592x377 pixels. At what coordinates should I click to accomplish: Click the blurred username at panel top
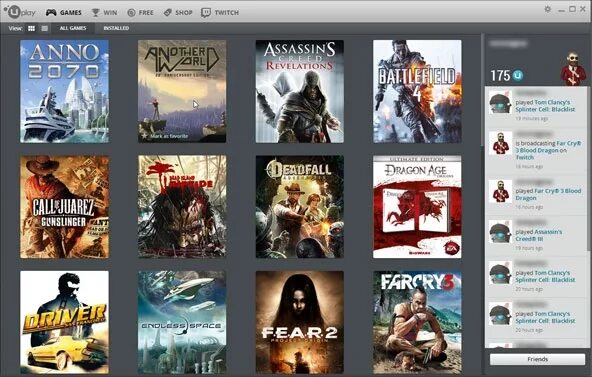coord(509,44)
